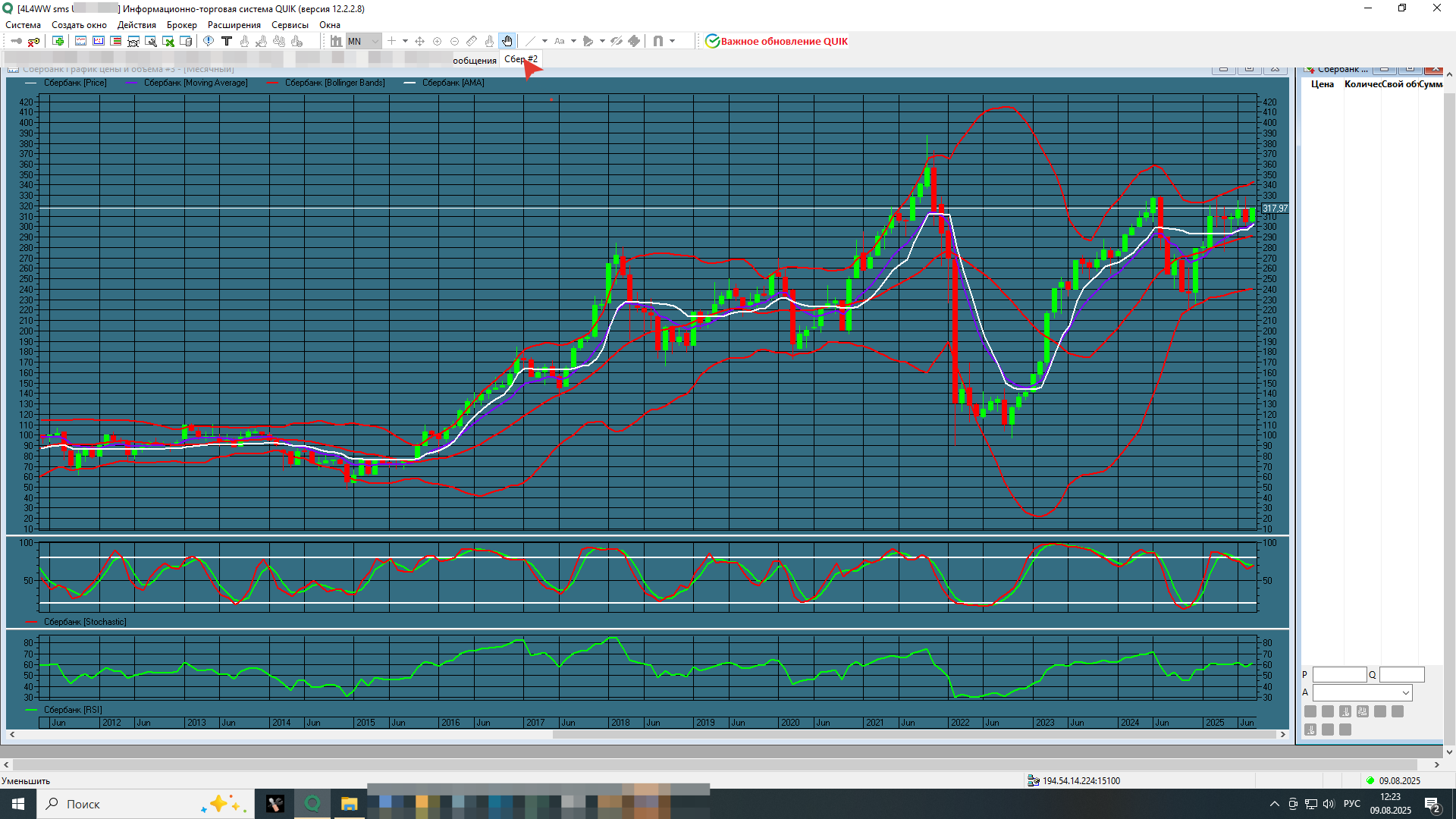Click the chart bars icon beside MN
Screen dimensions: 1456x819
coord(336,42)
